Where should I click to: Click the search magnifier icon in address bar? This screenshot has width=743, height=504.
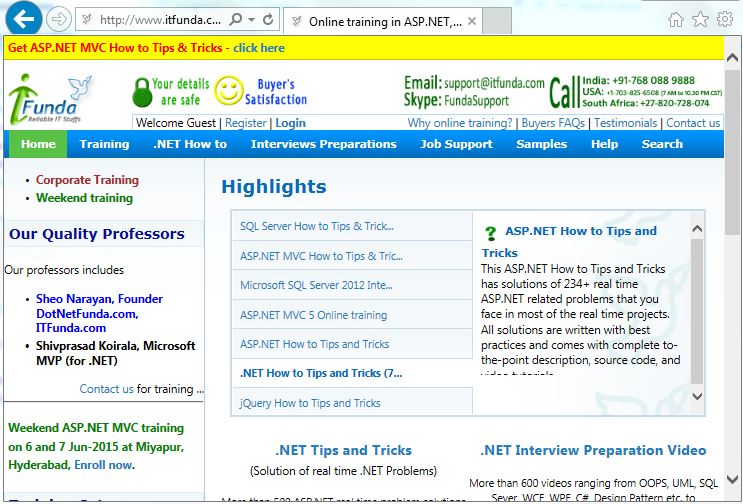click(x=235, y=19)
